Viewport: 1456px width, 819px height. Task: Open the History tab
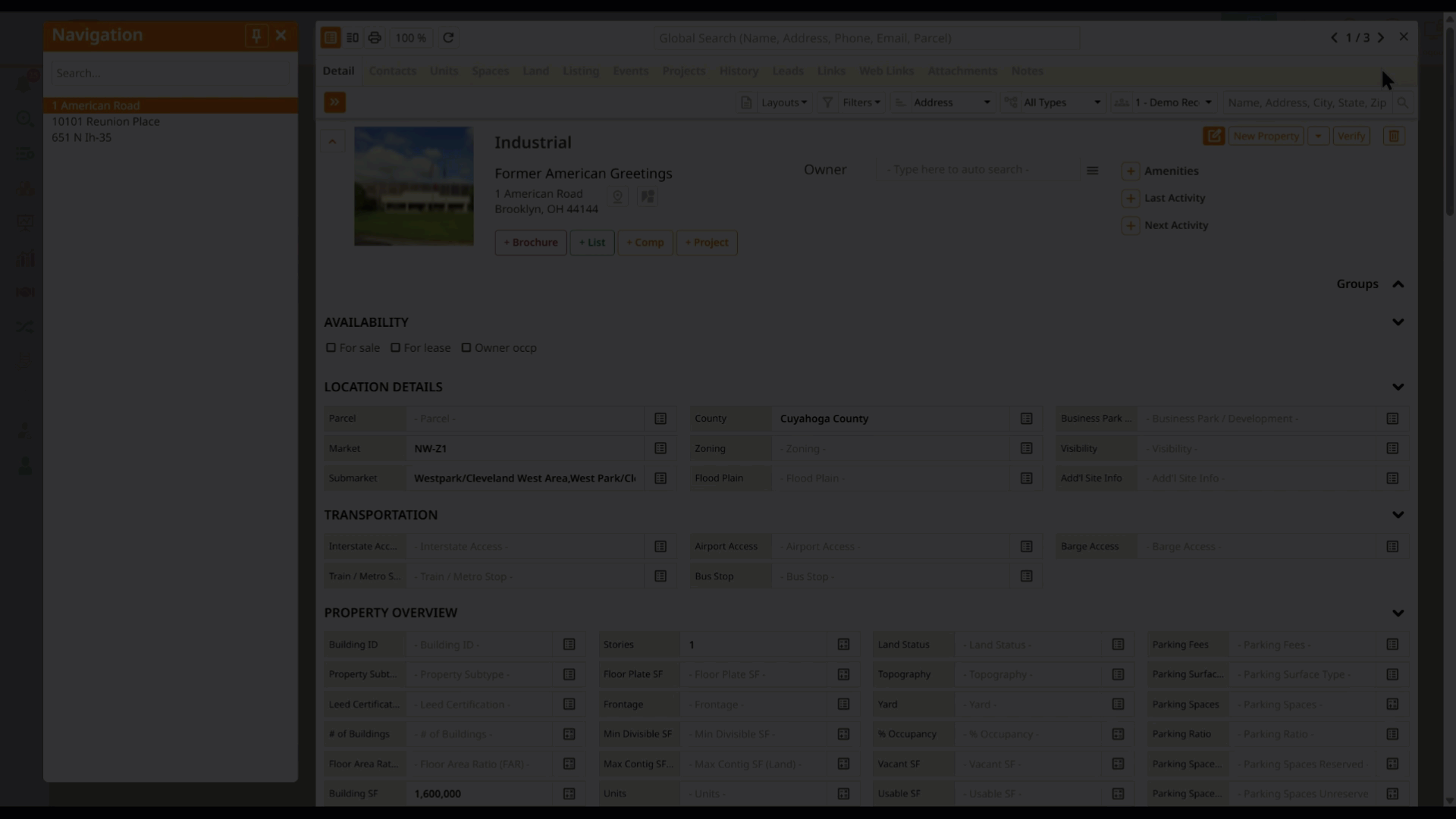pyautogui.click(x=739, y=71)
